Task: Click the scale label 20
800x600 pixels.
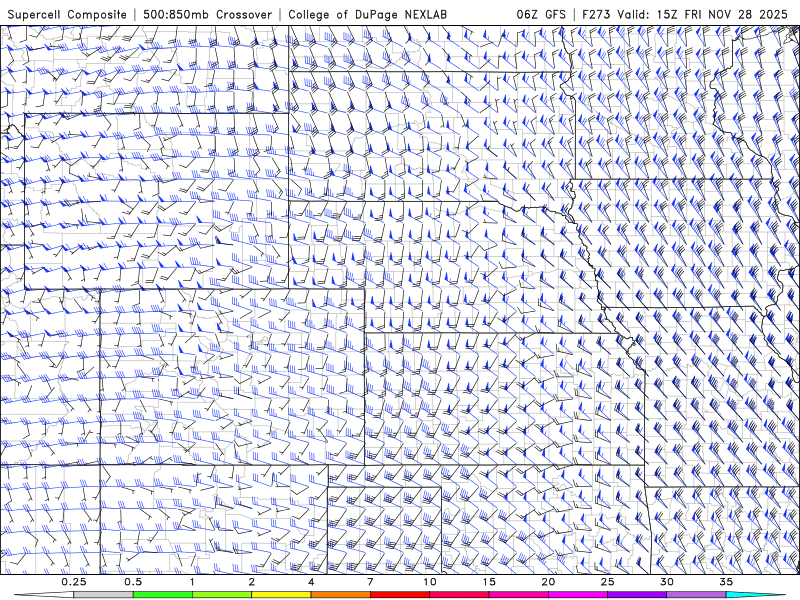Action: pyautogui.click(x=548, y=582)
